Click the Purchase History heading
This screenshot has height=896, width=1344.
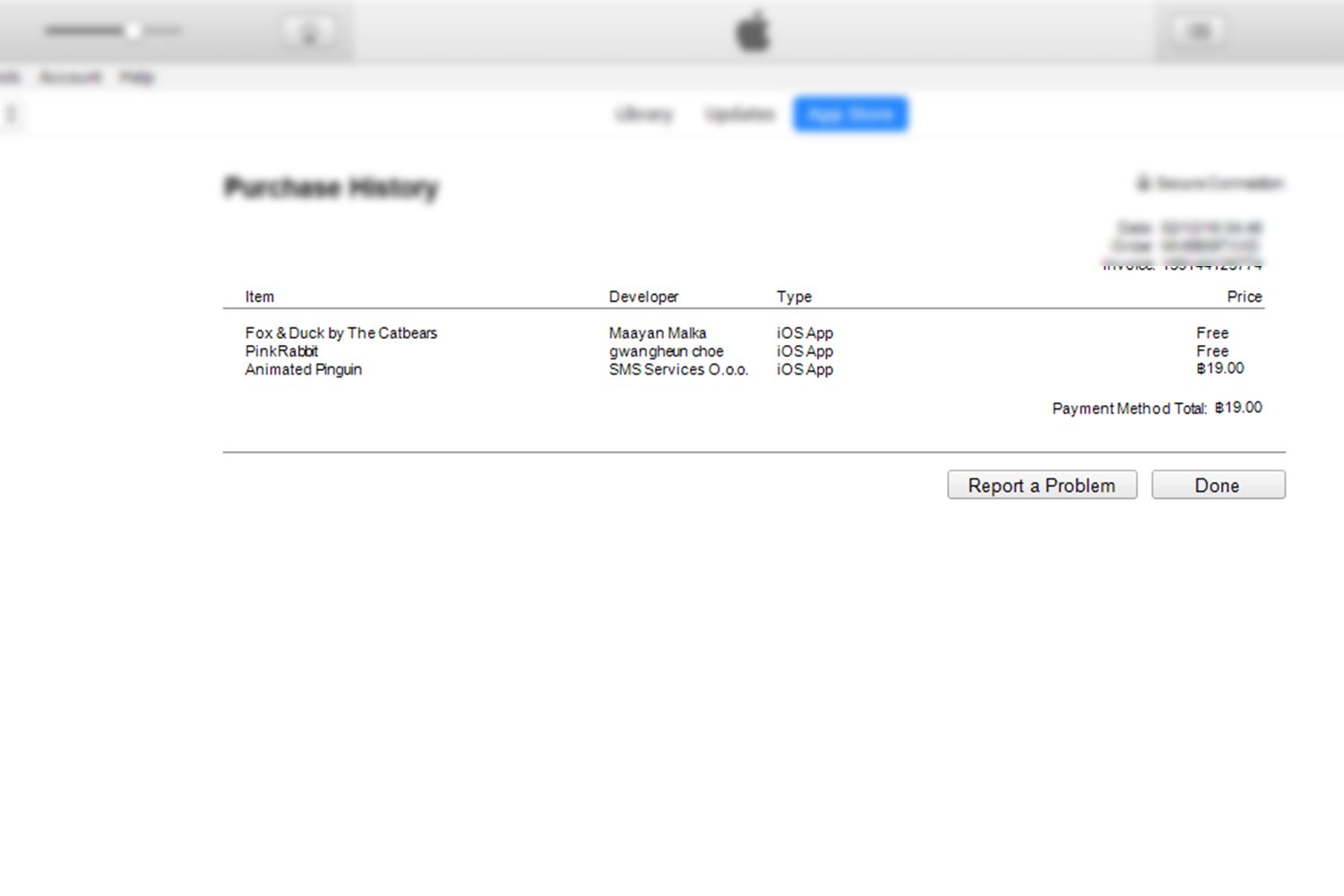pyautogui.click(x=332, y=187)
